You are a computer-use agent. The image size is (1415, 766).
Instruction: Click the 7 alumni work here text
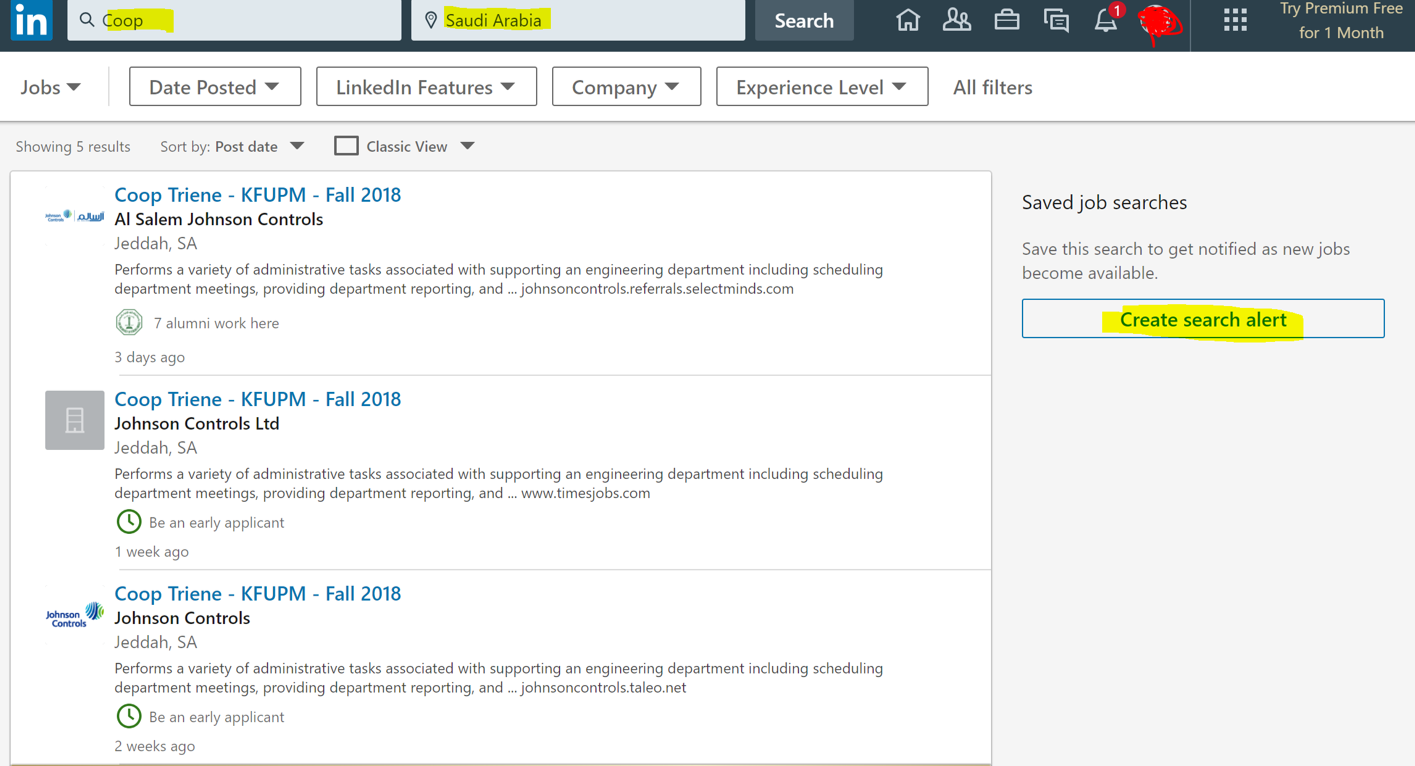pyautogui.click(x=216, y=323)
